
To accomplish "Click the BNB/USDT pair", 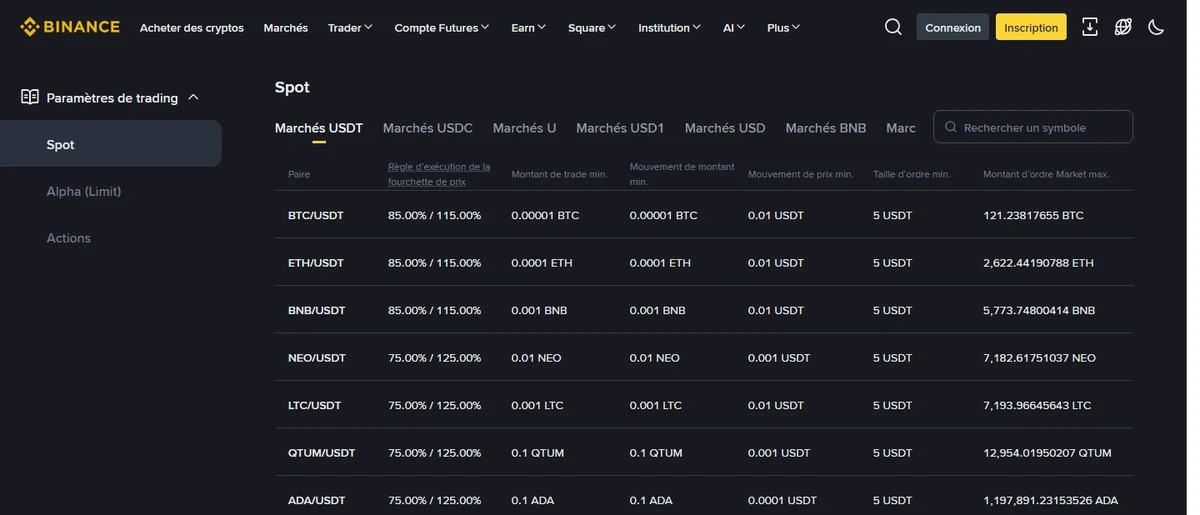I will tap(317, 311).
